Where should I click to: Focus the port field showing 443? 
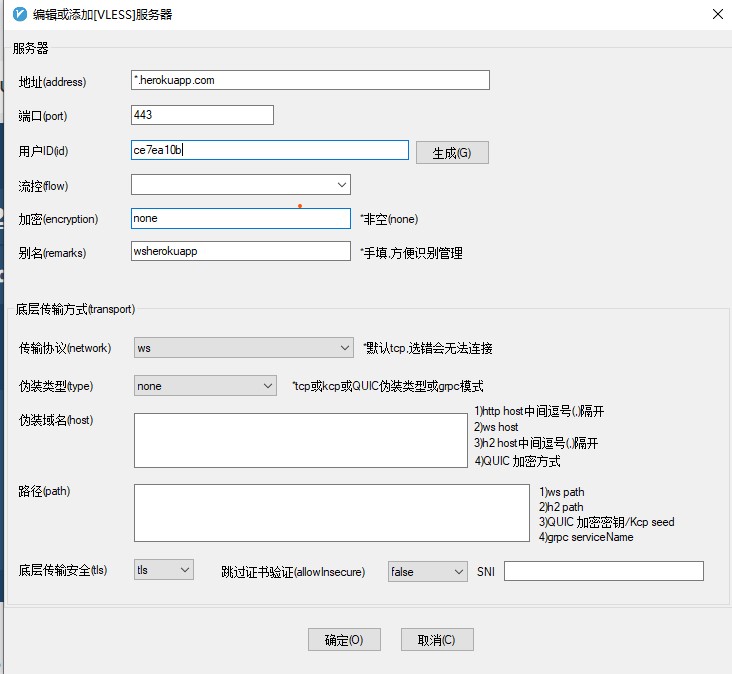pyautogui.click(x=202, y=115)
